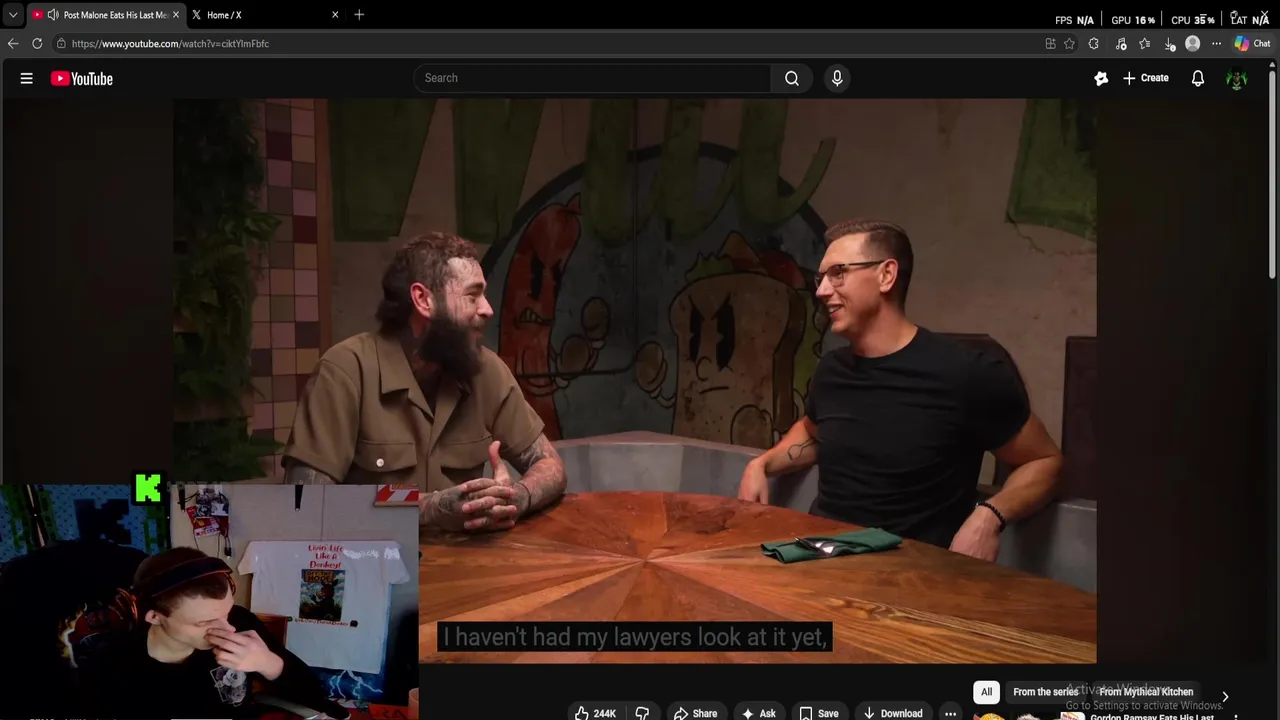
Task: Select the From the series chip
Action: pyautogui.click(x=1045, y=692)
